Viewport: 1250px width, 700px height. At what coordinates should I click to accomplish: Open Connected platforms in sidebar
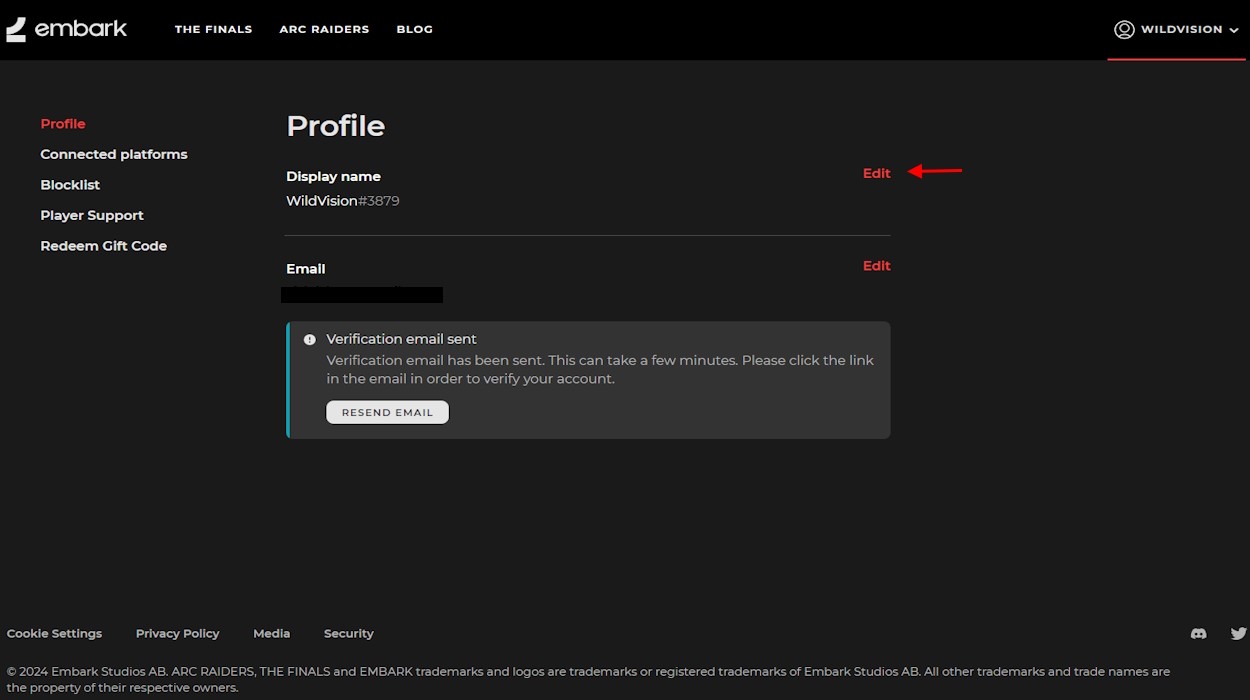pos(114,154)
